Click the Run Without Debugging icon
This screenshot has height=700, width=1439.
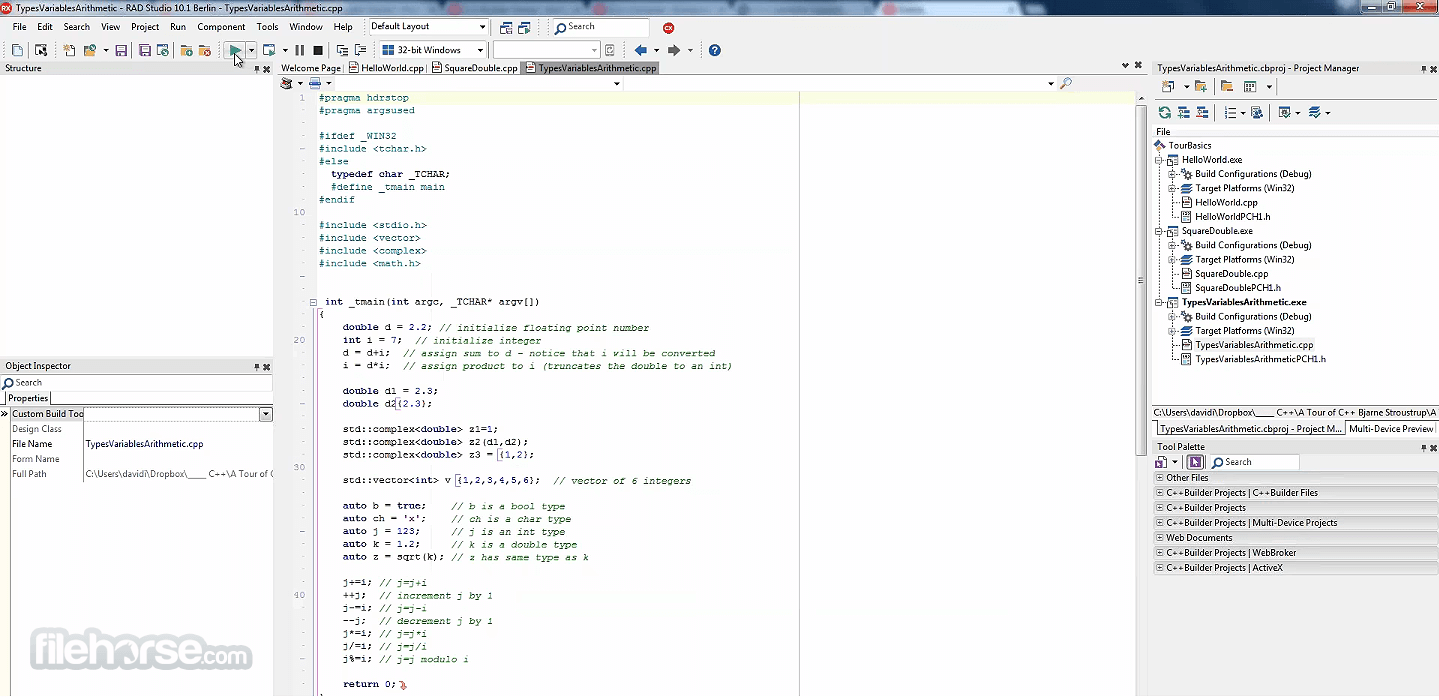(269, 50)
